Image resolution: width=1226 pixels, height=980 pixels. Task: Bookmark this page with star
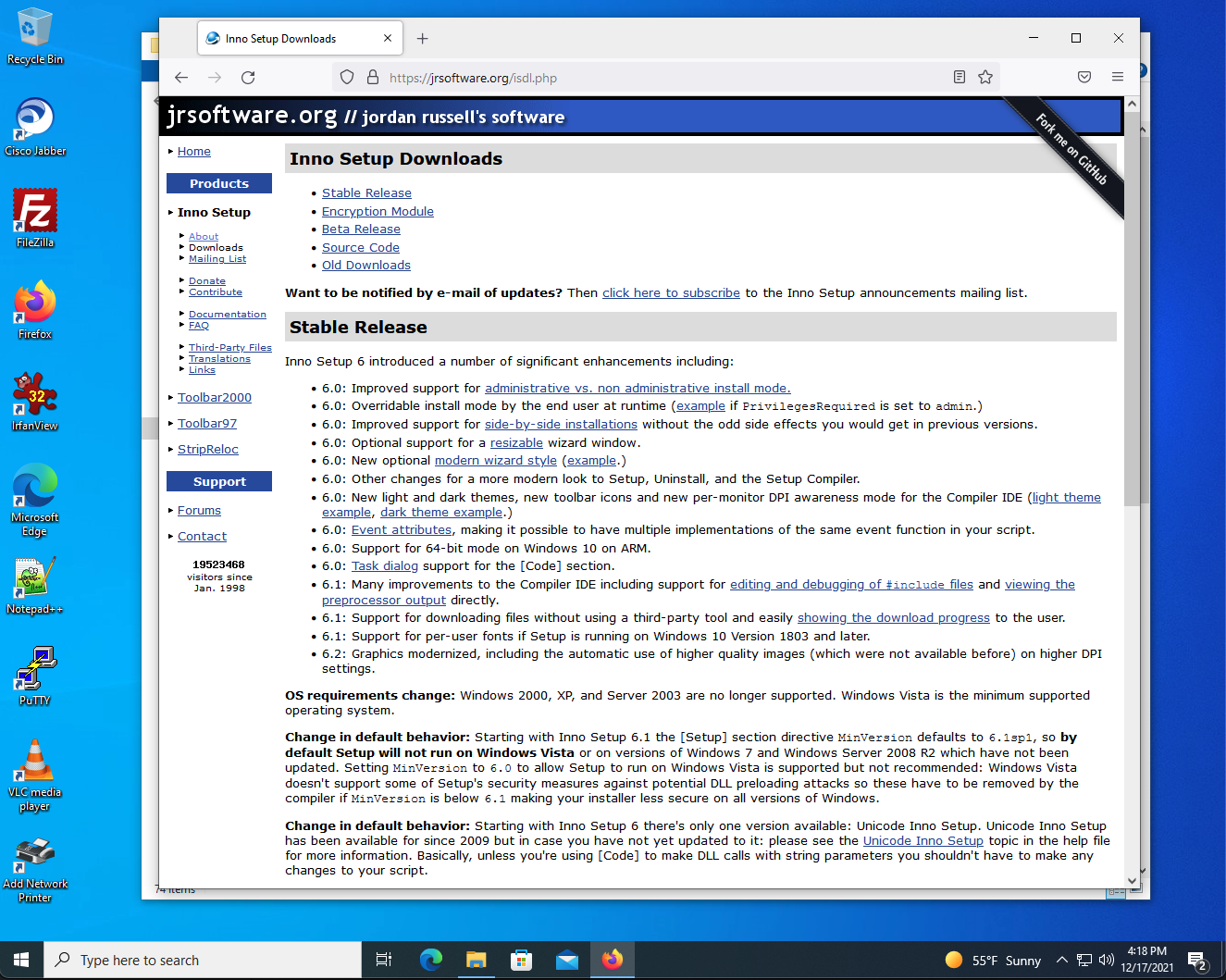point(985,78)
